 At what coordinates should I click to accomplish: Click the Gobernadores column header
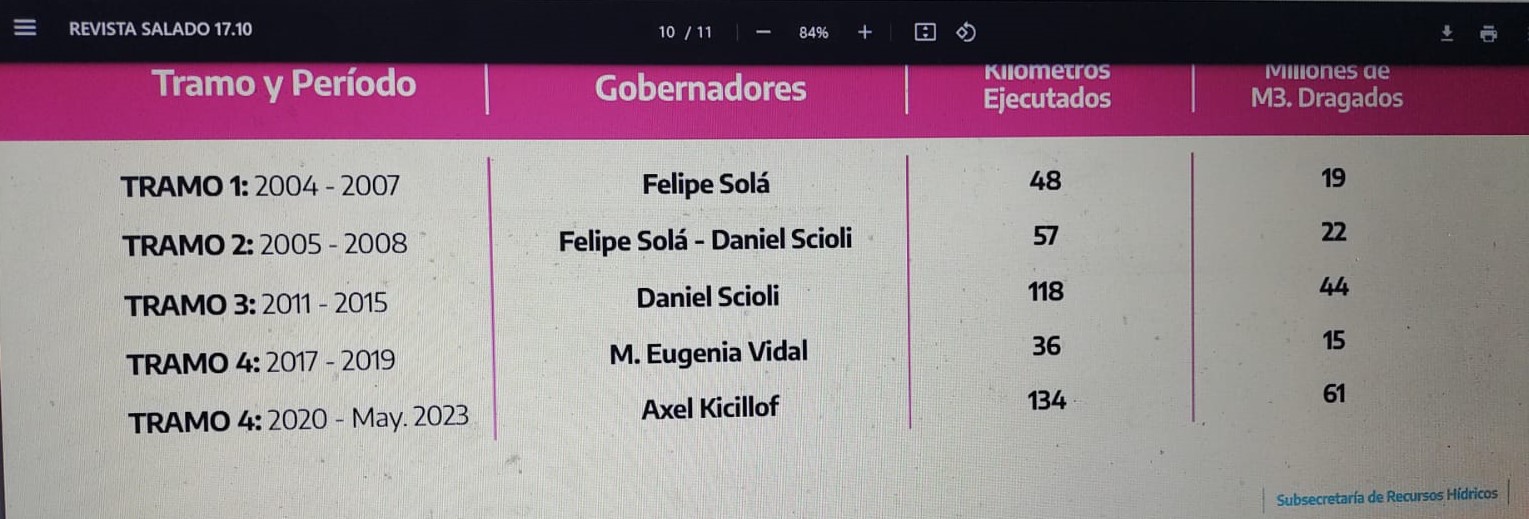pyautogui.click(x=700, y=89)
